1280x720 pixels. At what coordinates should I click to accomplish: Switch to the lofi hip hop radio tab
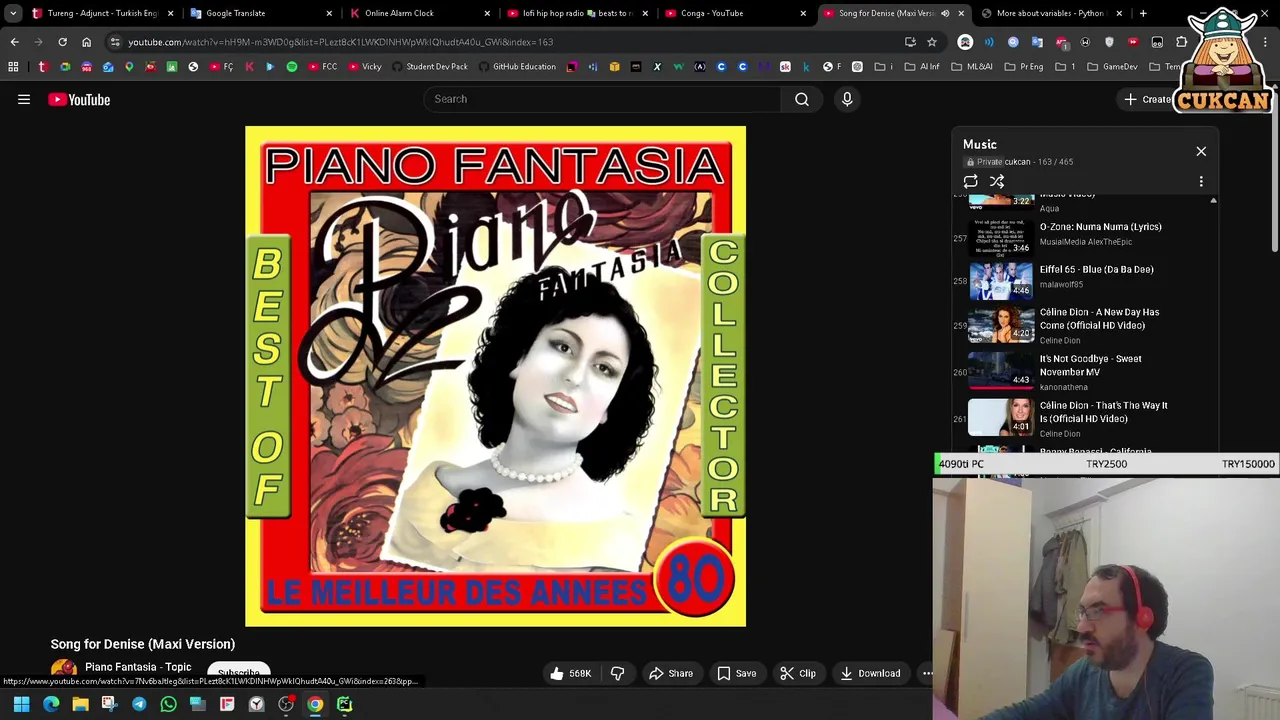pyautogui.click(x=577, y=13)
